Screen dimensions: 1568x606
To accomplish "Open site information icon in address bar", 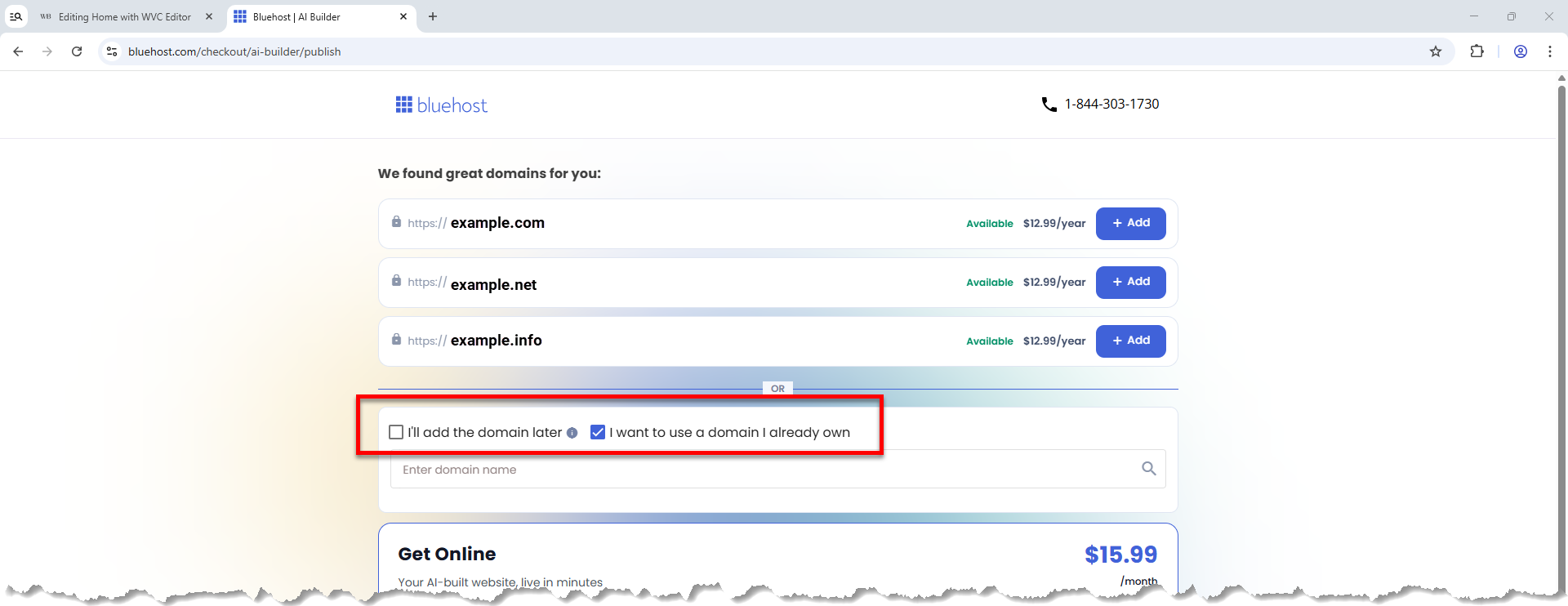I will tap(112, 51).
